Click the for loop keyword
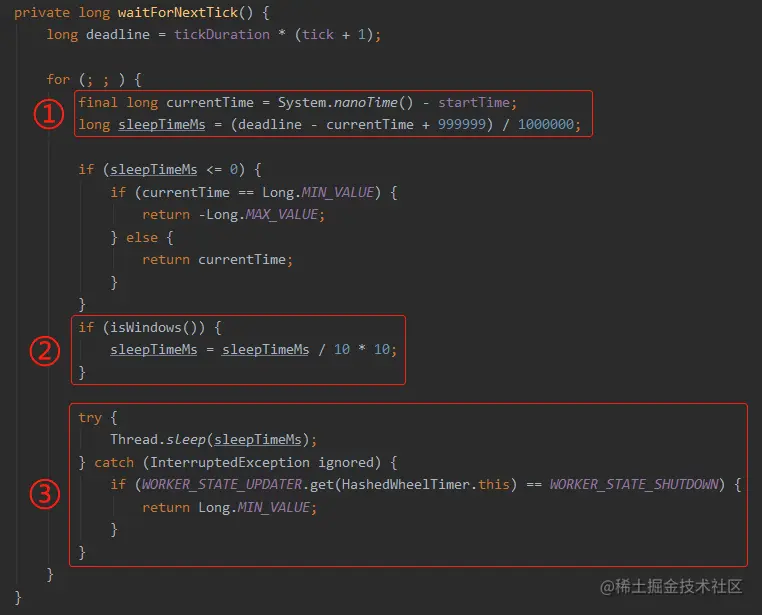Viewport: 762px width, 615px height. point(58,79)
